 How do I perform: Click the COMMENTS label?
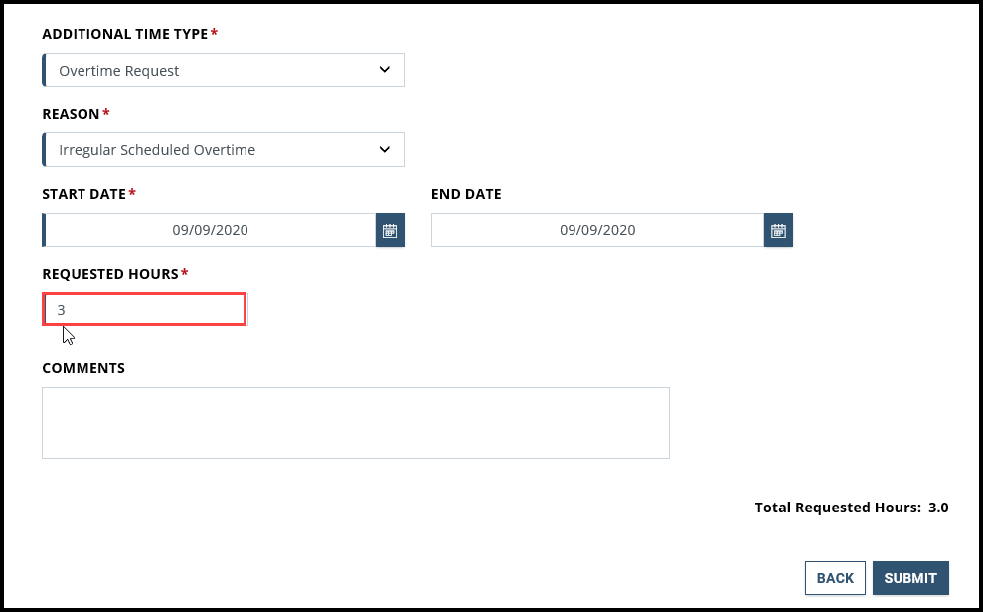pos(83,367)
